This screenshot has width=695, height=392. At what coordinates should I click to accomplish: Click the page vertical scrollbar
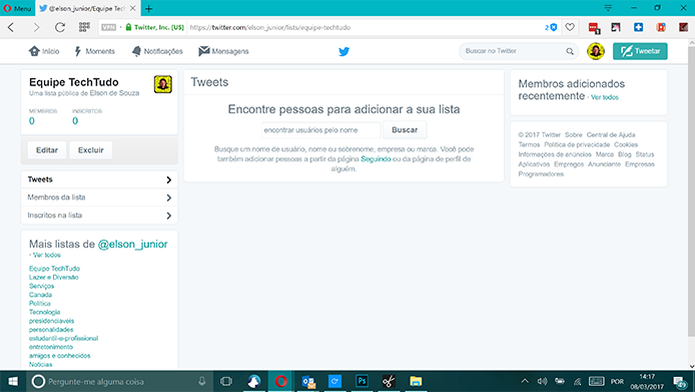click(x=691, y=191)
